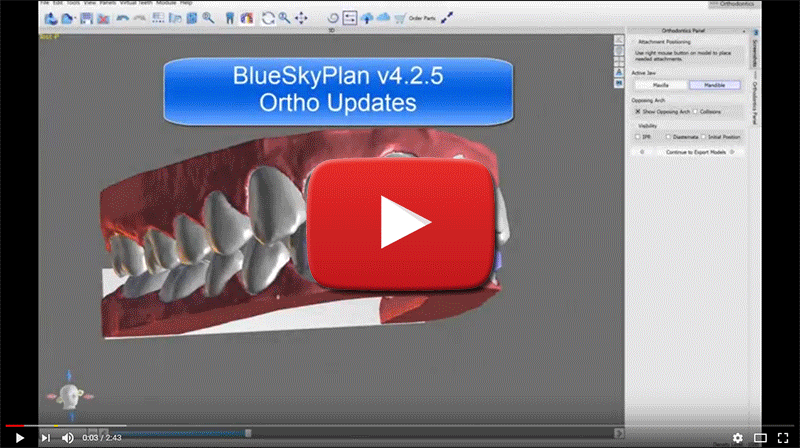Click the up arrow on the orientation widget

(69, 376)
